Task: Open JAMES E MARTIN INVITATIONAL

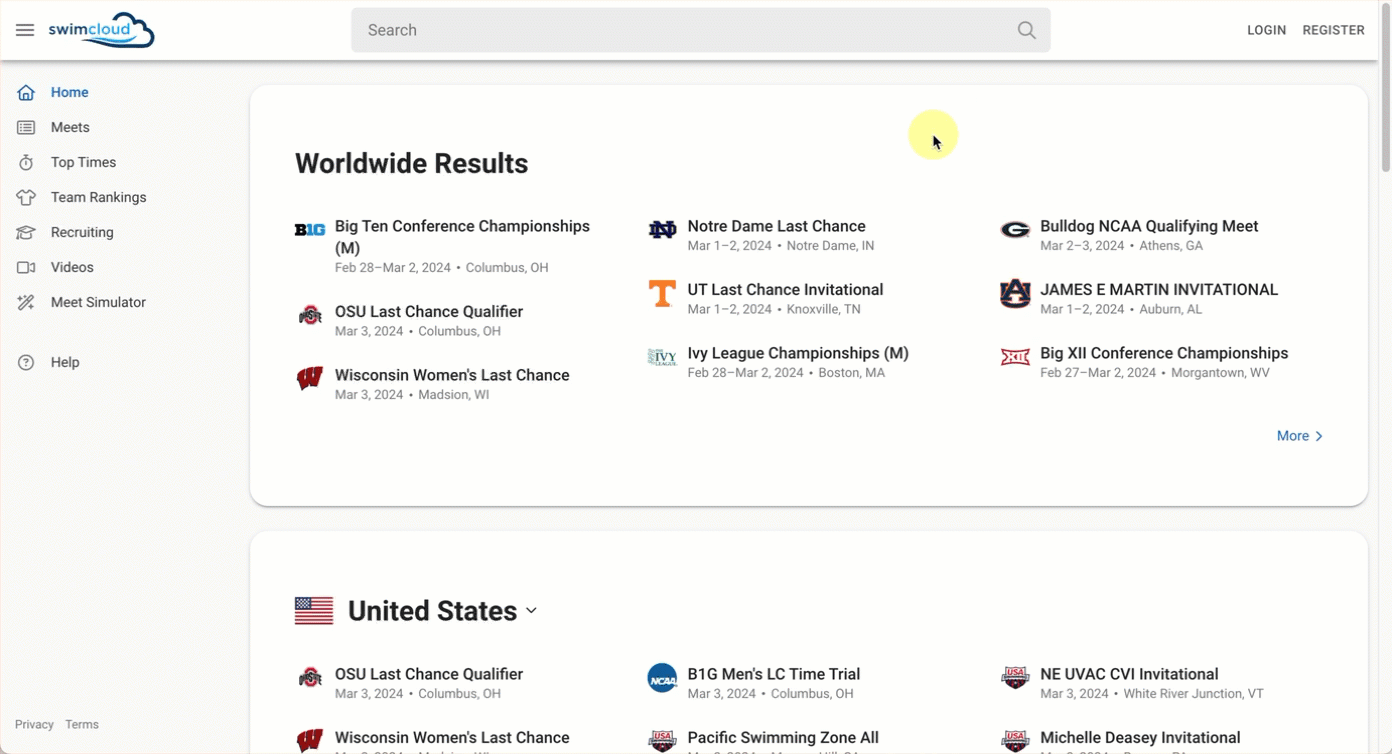Action: 1159,290
